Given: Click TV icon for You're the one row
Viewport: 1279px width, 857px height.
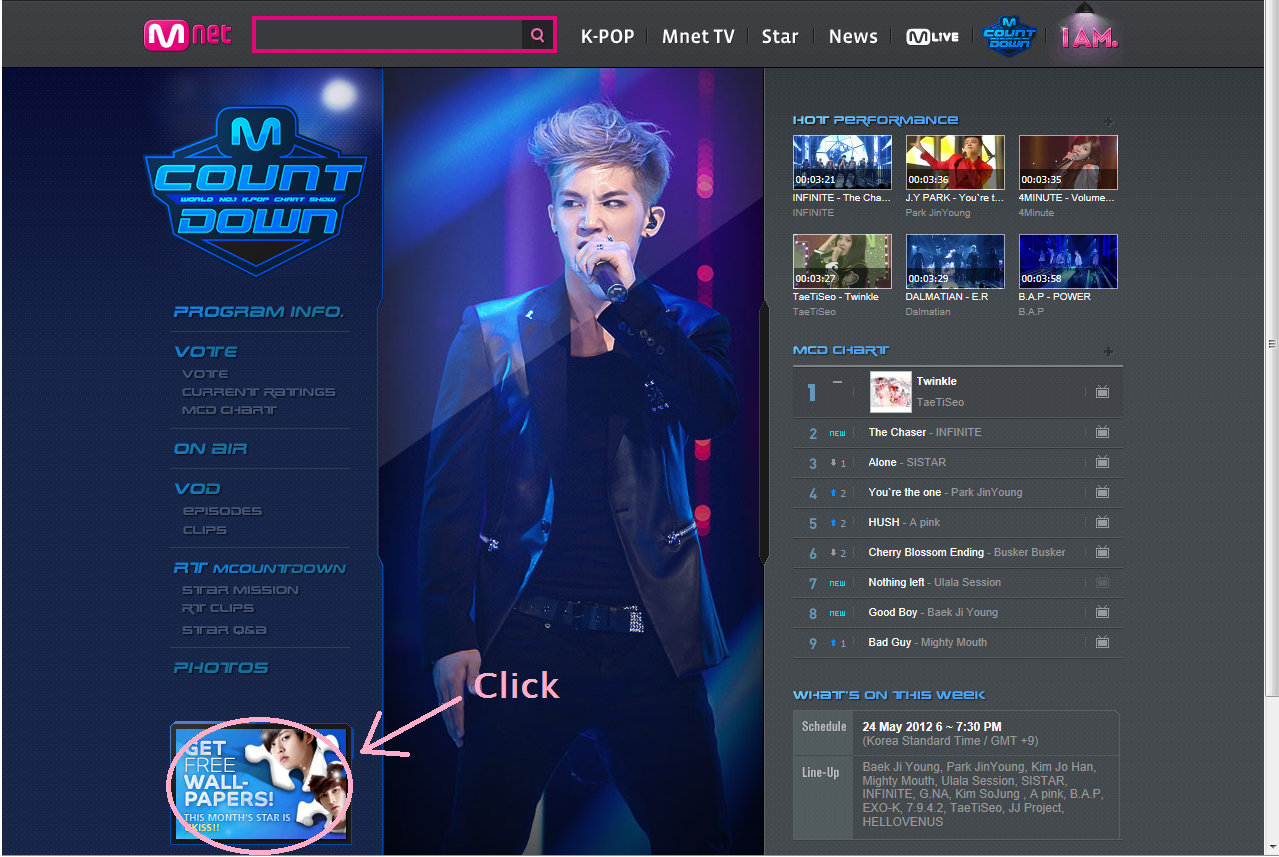Looking at the screenshot, I should [1102, 492].
